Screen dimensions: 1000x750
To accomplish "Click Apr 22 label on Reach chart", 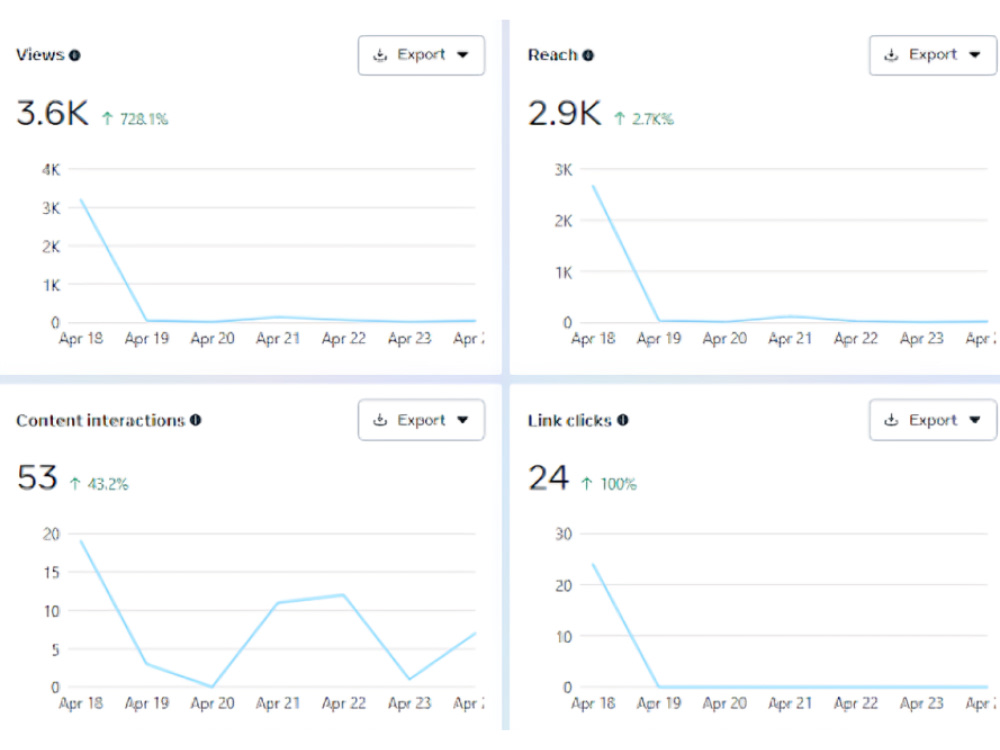I will (x=856, y=339).
